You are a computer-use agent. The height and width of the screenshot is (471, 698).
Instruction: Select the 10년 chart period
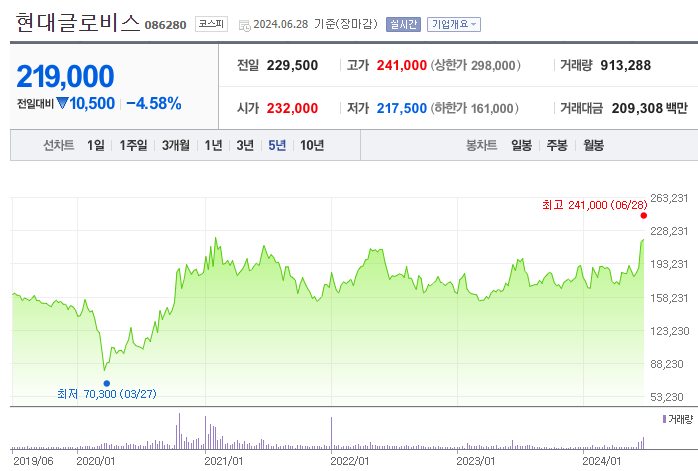[312, 145]
